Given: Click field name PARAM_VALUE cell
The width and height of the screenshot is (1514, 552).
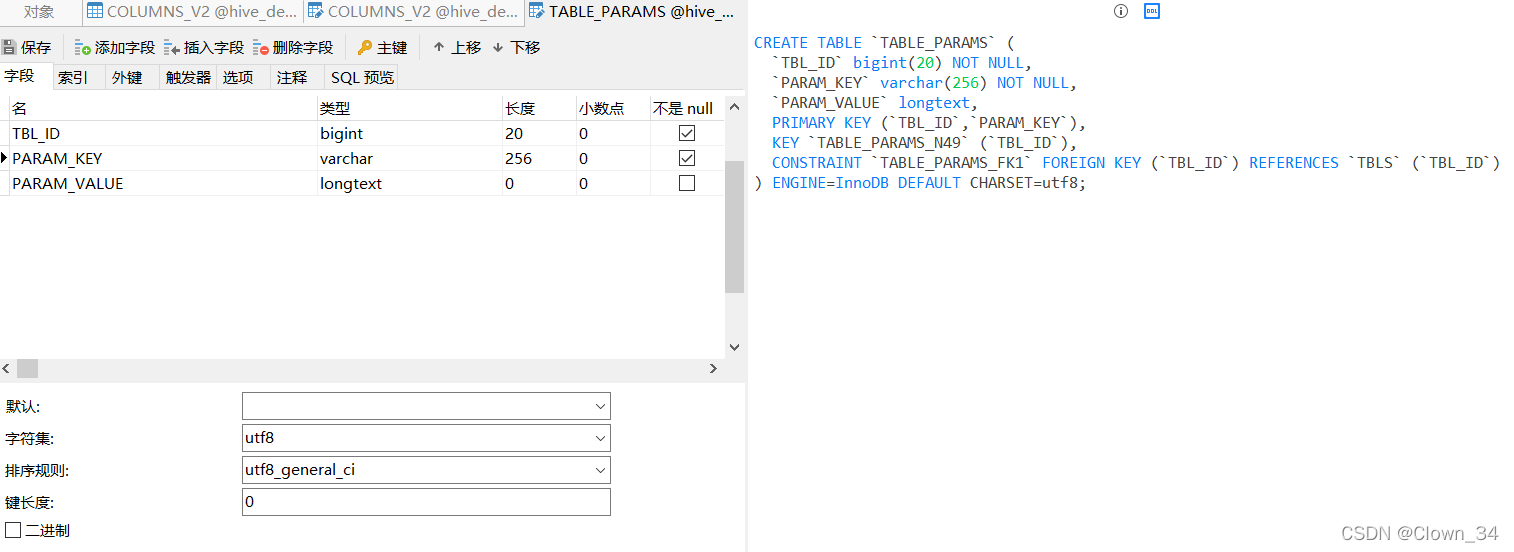Looking at the screenshot, I should click(x=163, y=183).
